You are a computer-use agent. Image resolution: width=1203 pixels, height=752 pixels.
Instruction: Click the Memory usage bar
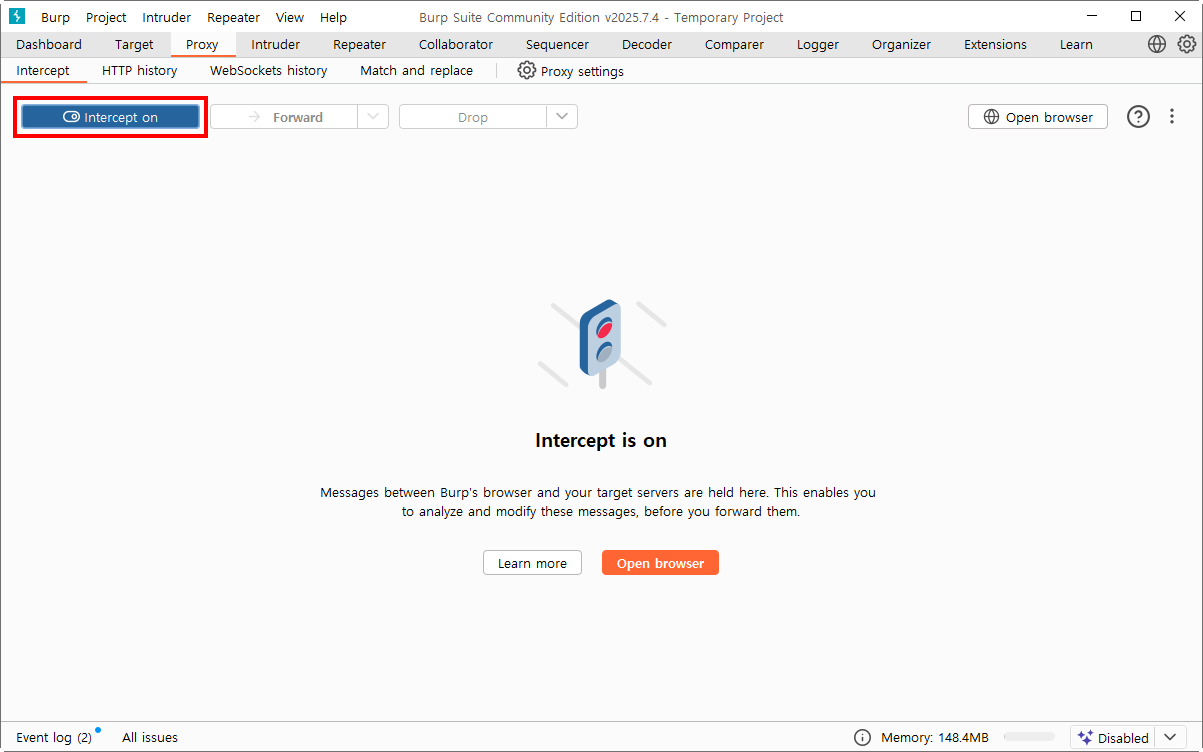tap(1029, 738)
